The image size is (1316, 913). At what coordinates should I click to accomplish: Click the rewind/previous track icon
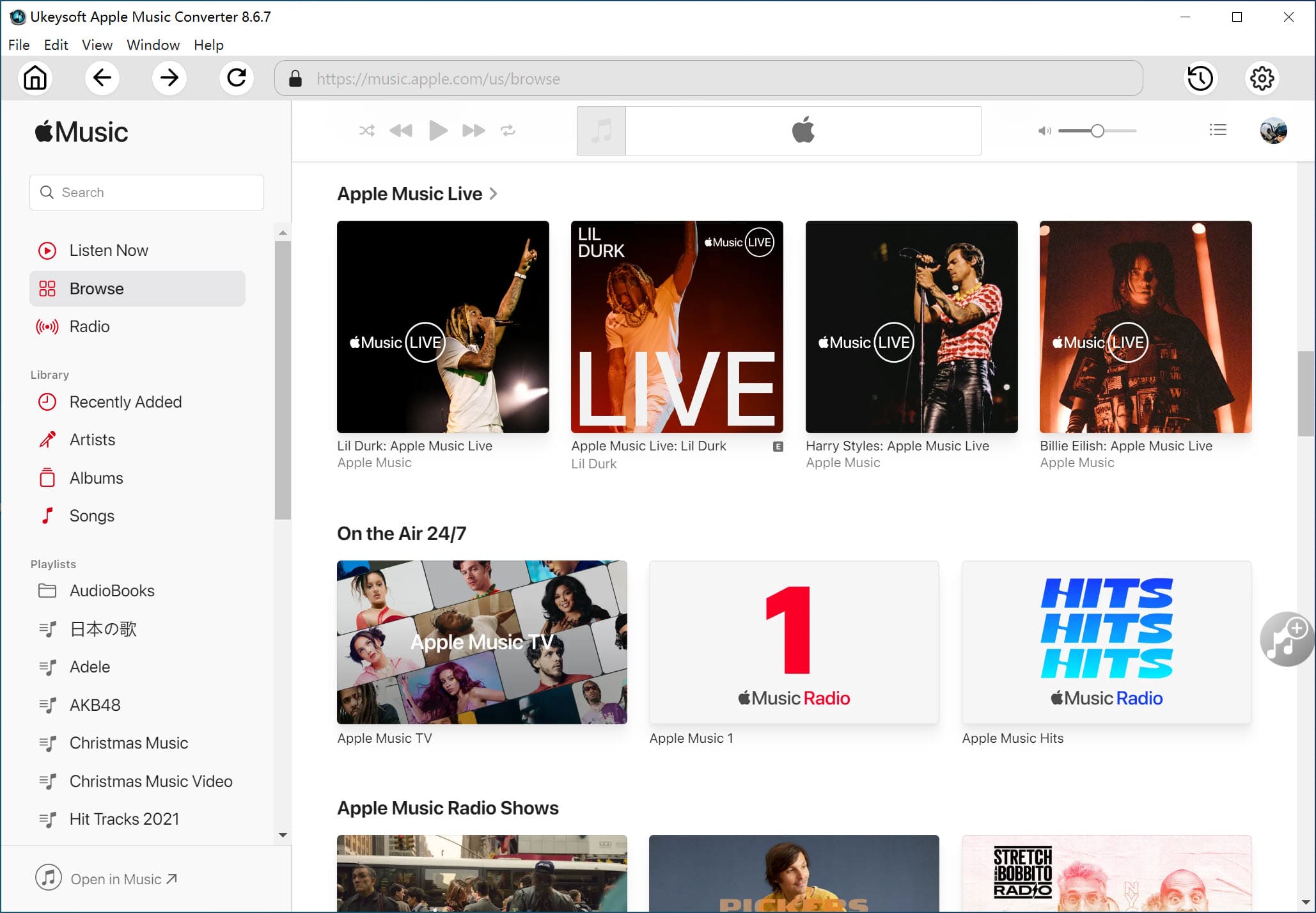coord(402,131)
